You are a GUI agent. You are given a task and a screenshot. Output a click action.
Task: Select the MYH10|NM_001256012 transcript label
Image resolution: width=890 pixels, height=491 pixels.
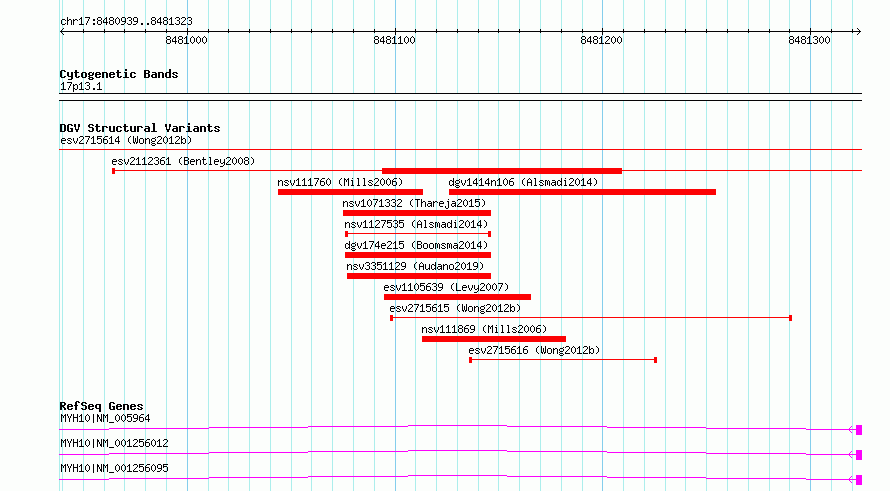(x=114, y=443)
